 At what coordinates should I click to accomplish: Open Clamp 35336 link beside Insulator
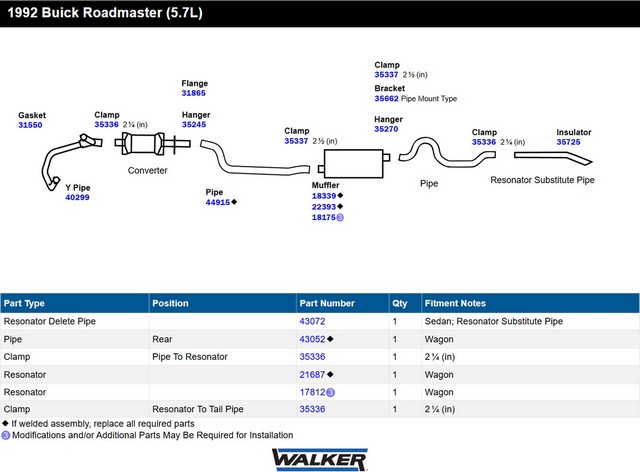(x=484, y=142)
